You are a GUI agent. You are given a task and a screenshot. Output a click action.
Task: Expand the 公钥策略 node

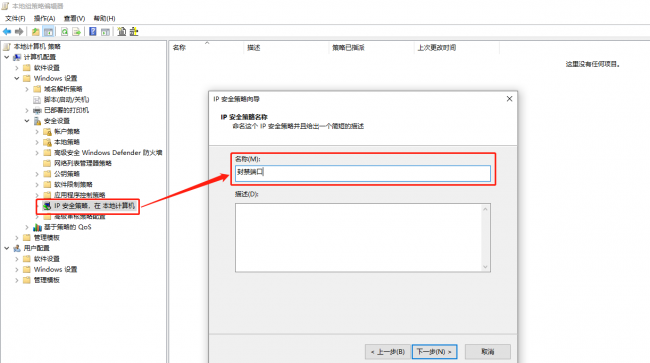point(37,174)
